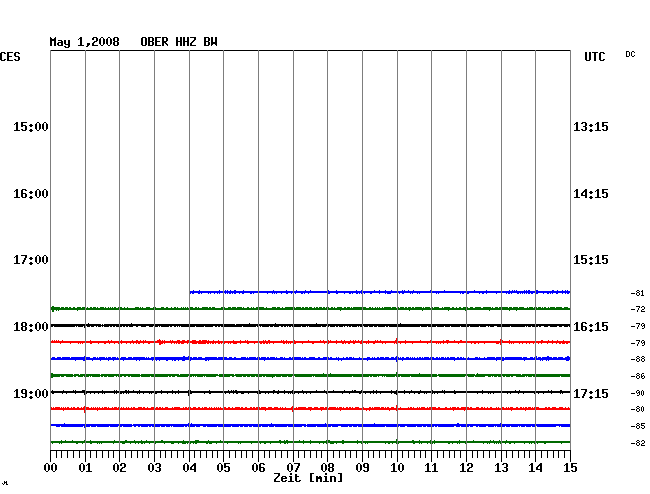The height and width of the screenshot is (494, 650).
Task: Select the blue trace at DC -88
Action: pos(310,358)
